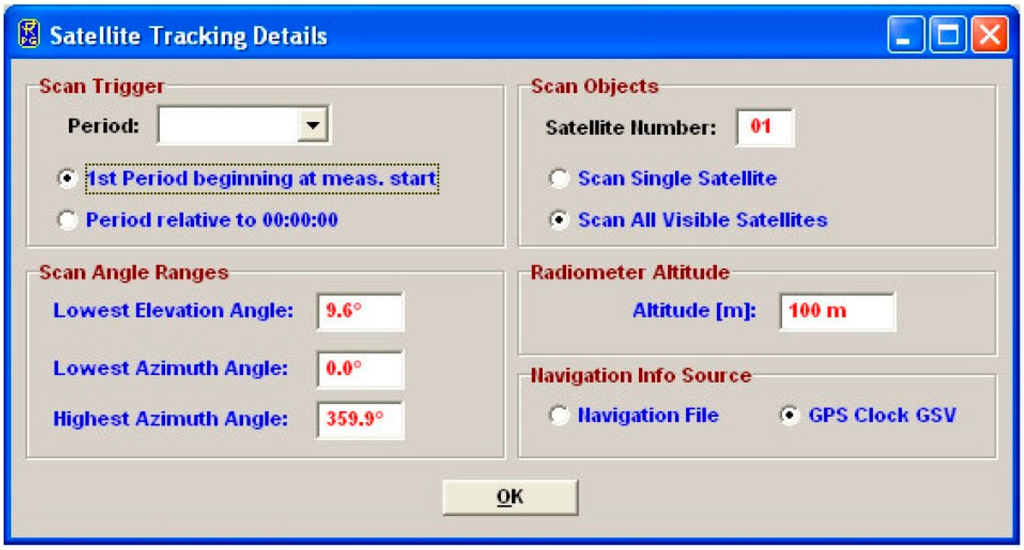This screenshot has height=550, width=1024.
Task: Click the Lowest Elevation Angle: label
Action: pos(174,311)
